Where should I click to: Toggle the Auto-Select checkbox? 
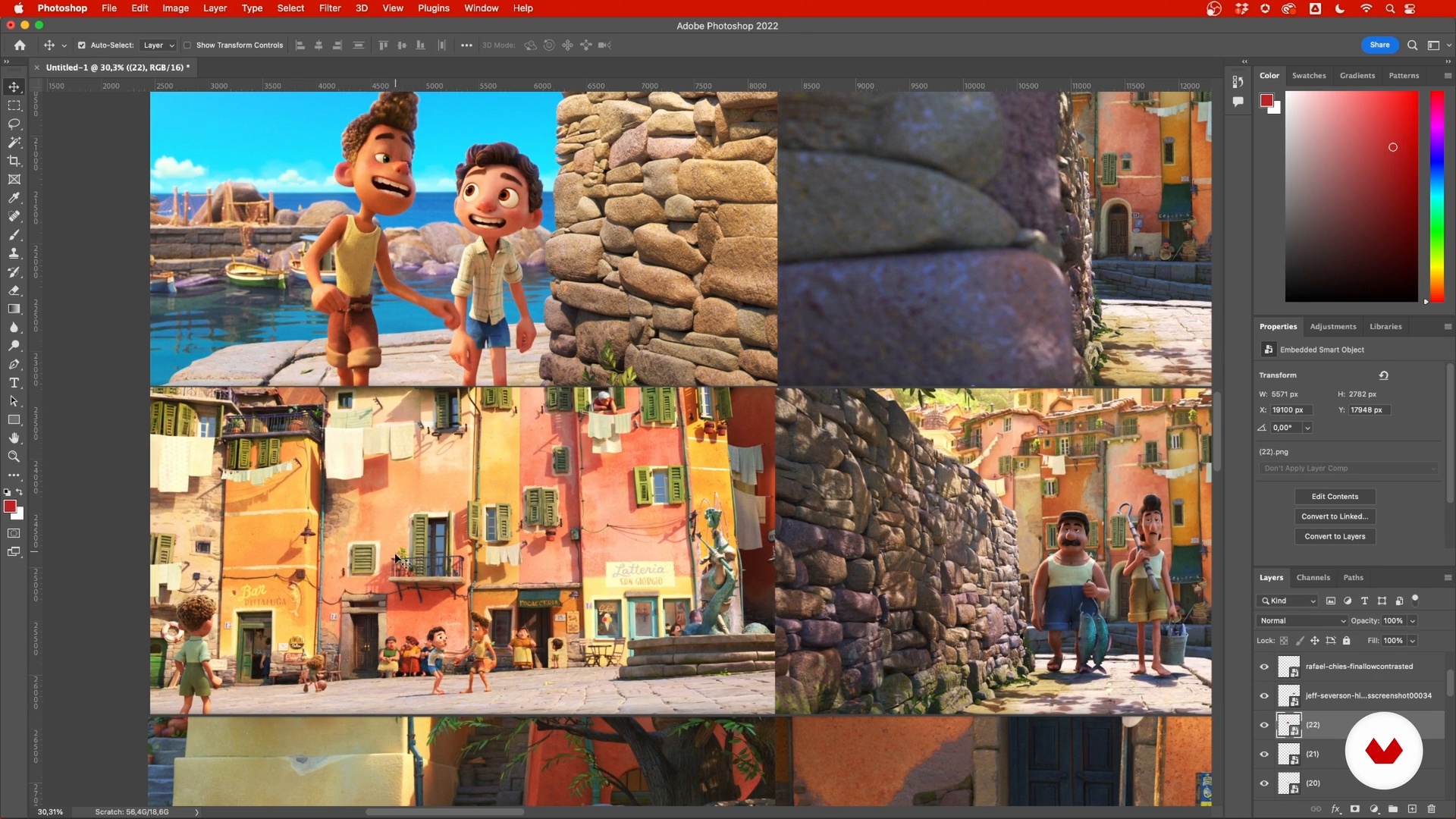coord(82,45)
